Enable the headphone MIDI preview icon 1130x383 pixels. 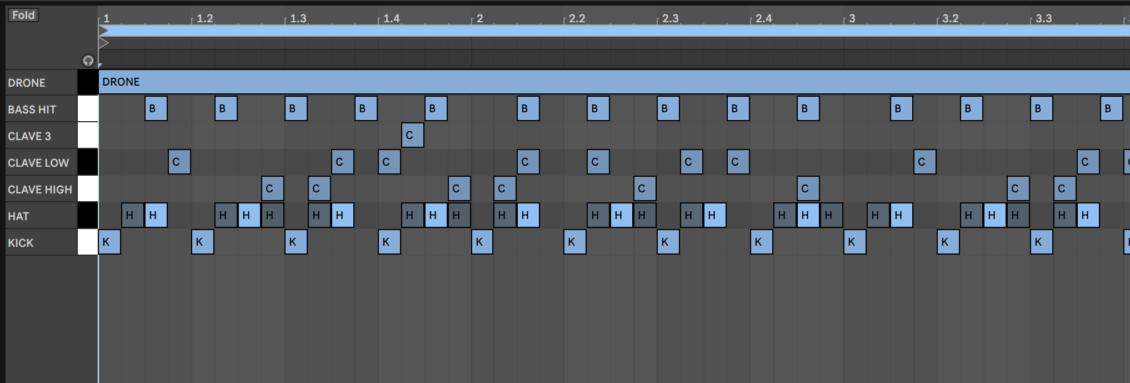(x=88, y=61)
